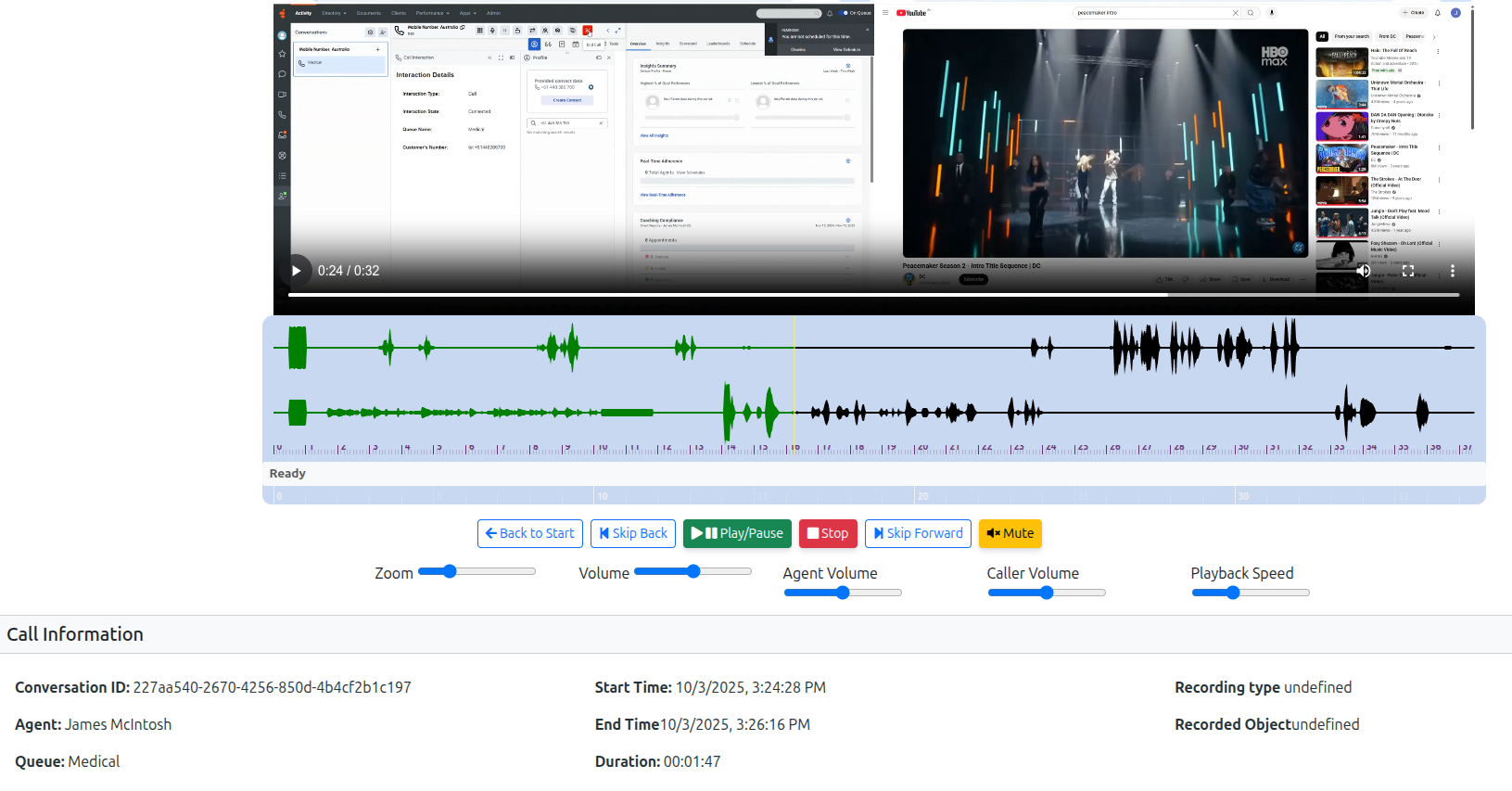Play the screen recording video
Image resolution: width=1512 pixels, height=791 pixels.
coord(296,271)
